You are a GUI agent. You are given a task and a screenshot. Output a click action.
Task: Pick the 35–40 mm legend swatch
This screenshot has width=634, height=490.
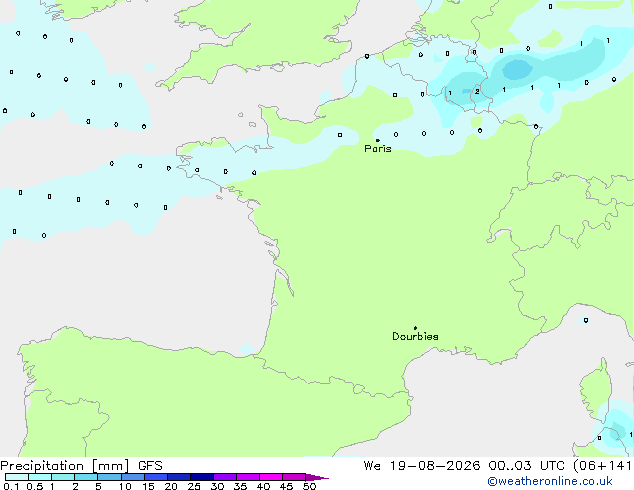tap(248, 477)
